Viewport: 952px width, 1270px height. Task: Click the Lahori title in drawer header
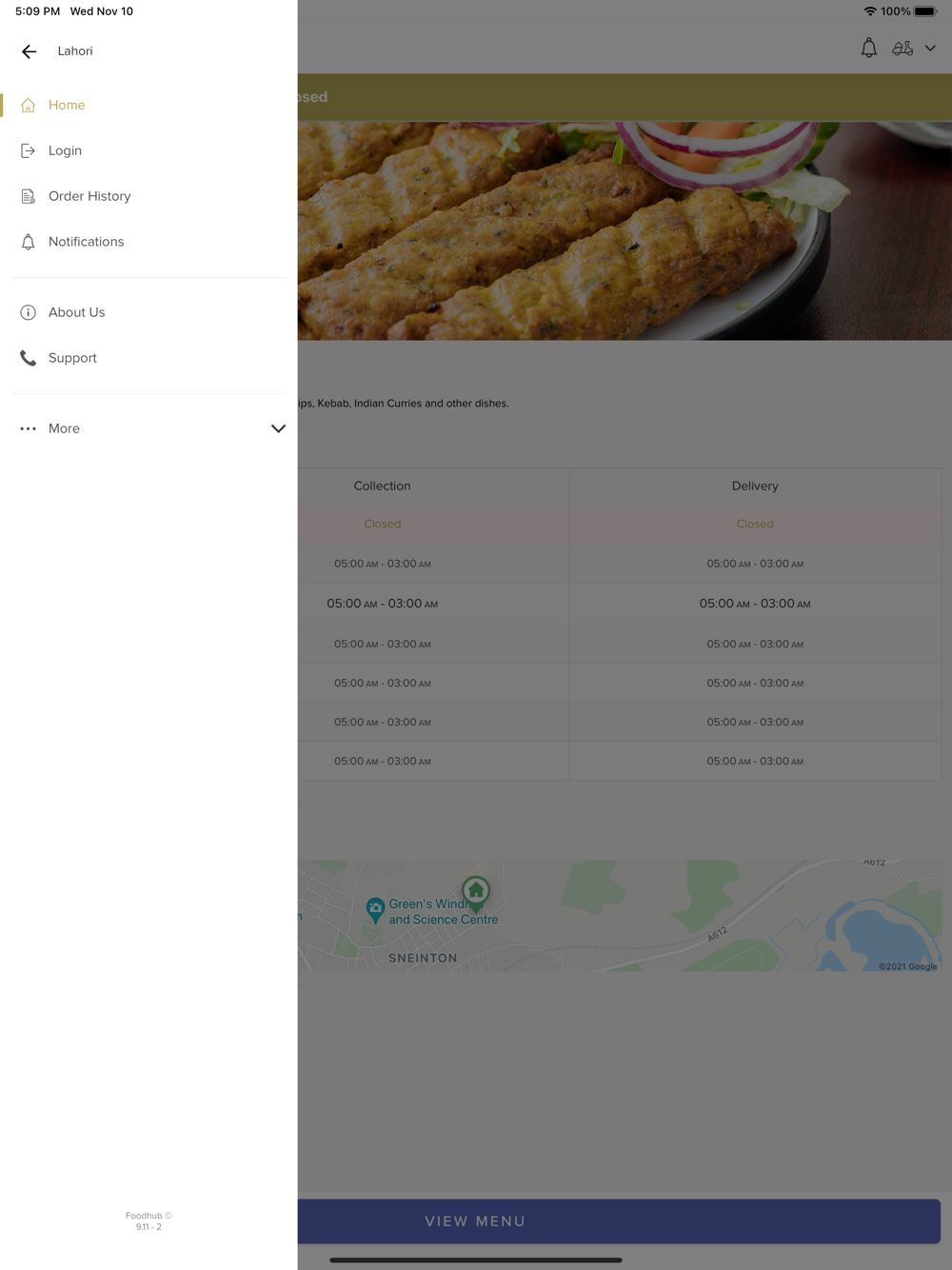75,51
